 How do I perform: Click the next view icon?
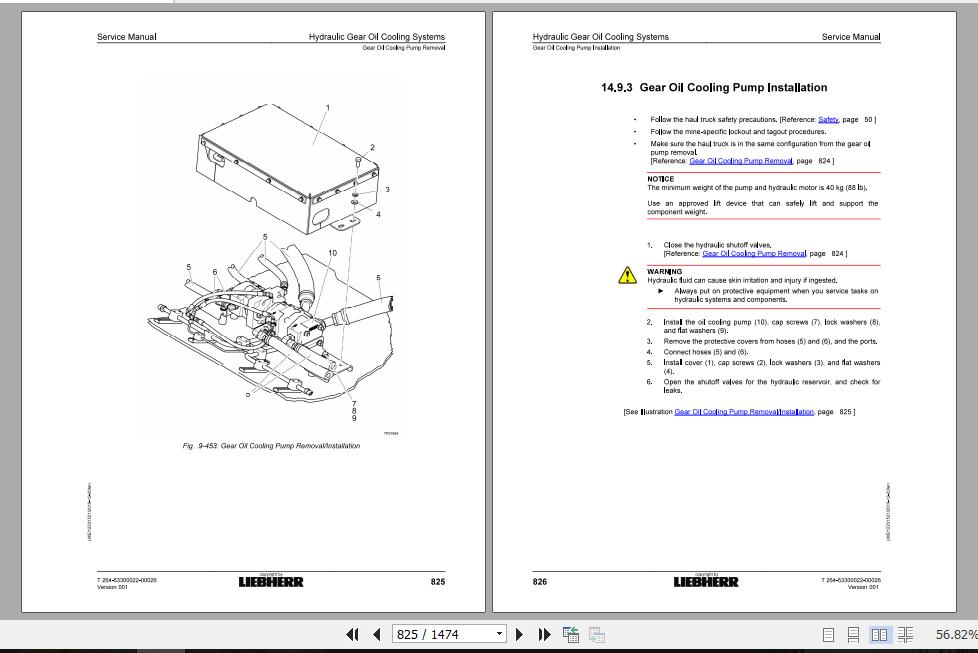(596, 634)
